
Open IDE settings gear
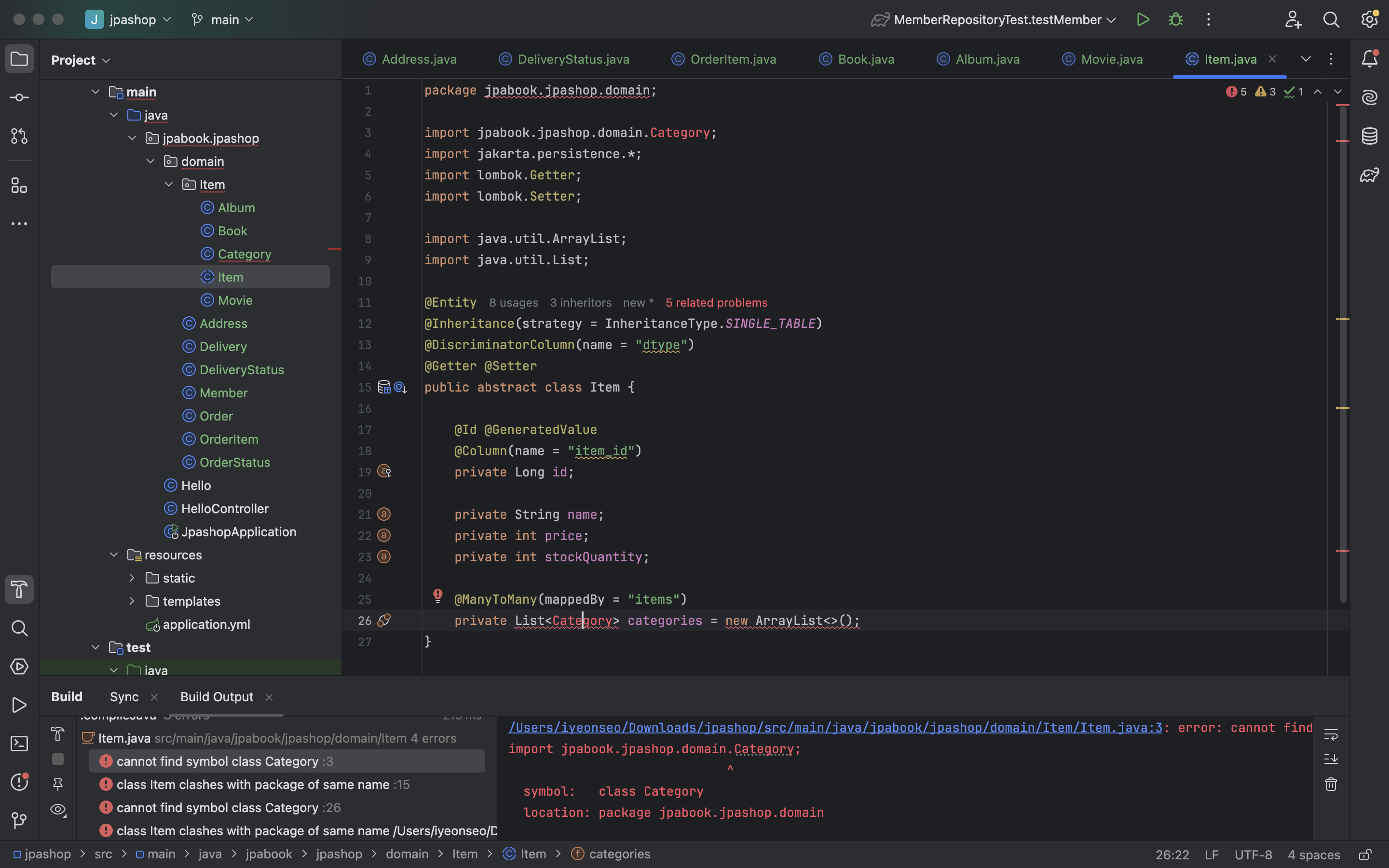(1370, 19)
